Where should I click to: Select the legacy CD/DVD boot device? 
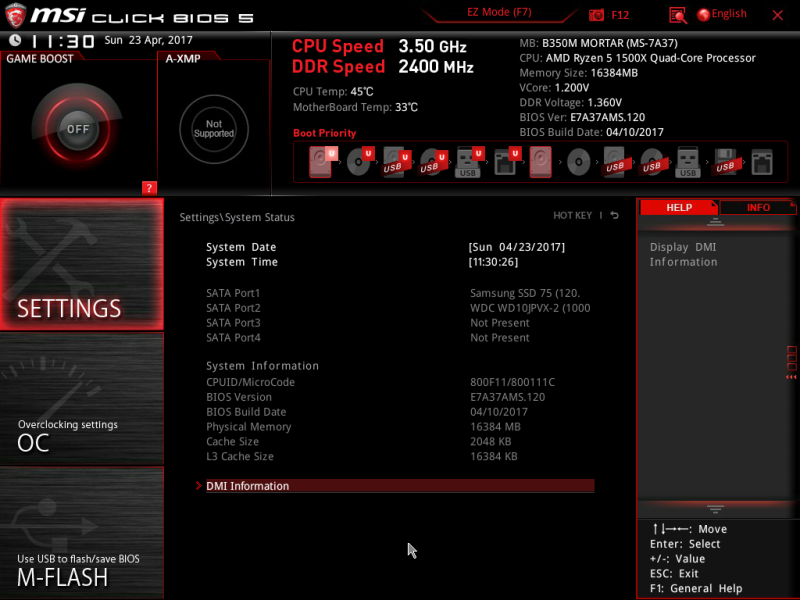(x=578, y=162)
